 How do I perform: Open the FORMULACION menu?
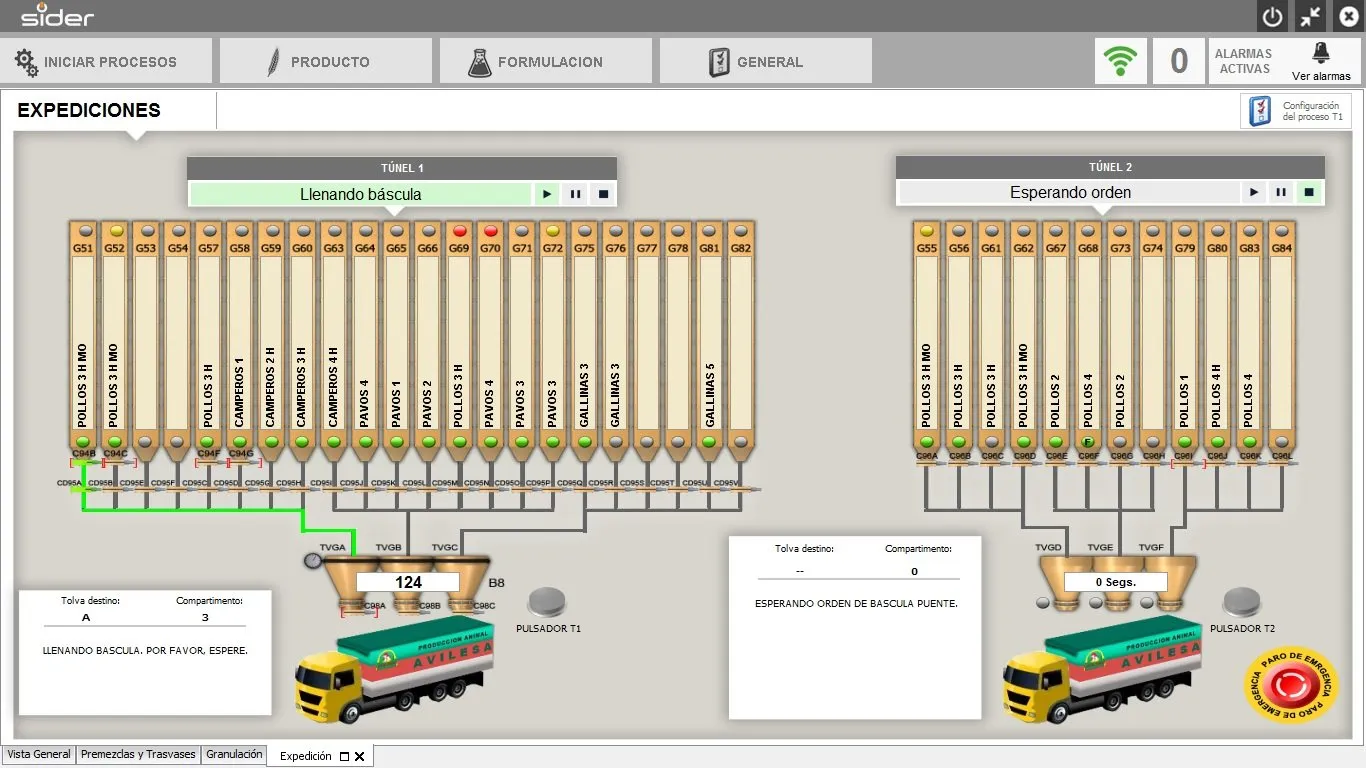coord(546,61)
